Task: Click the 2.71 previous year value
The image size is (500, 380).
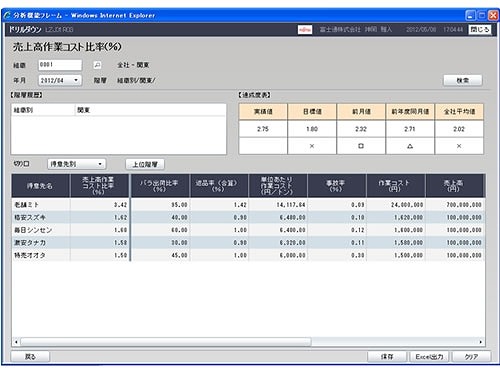Action: pos(410,129)
